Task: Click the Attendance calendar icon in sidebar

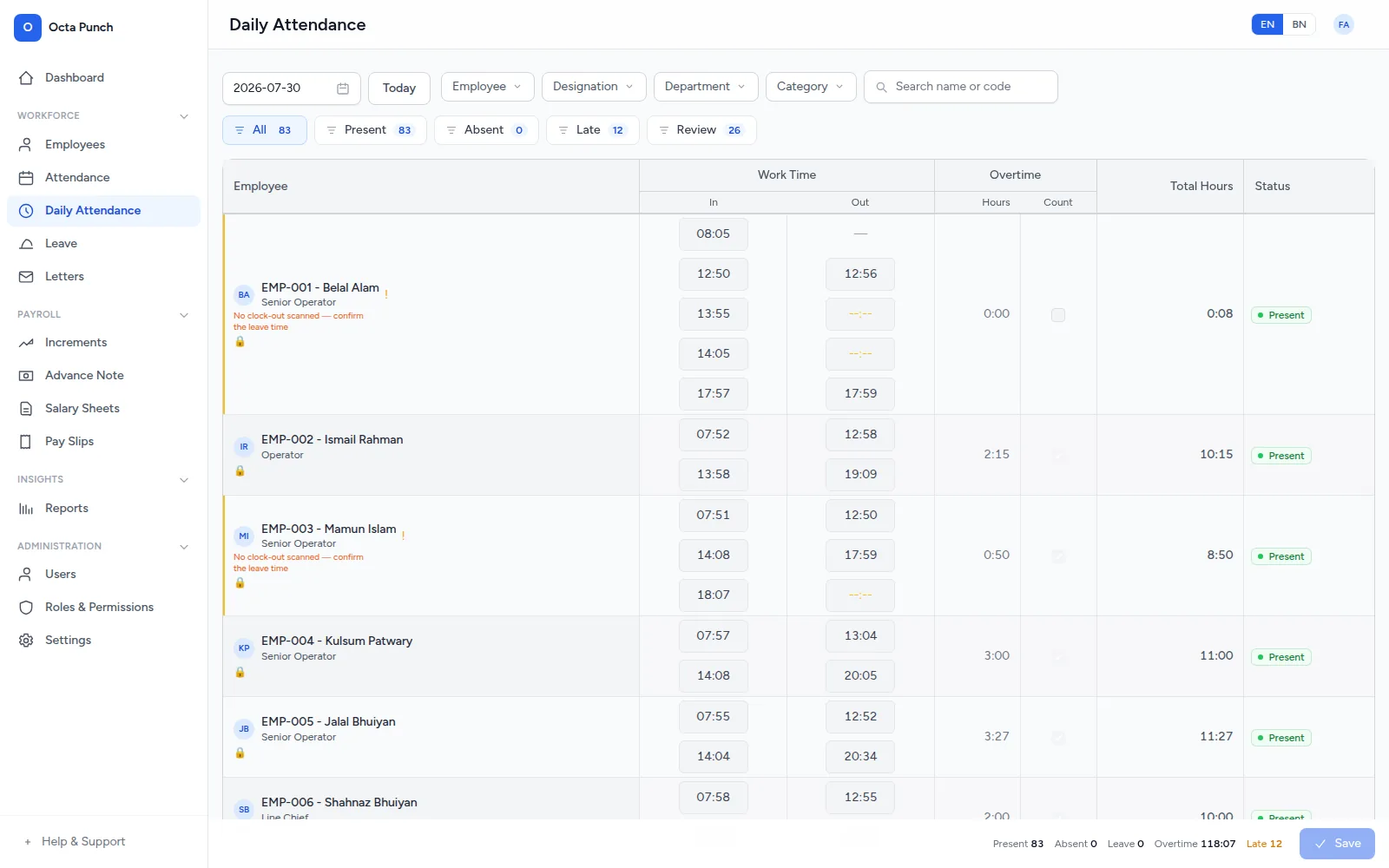Action: [x=26, y=177]
